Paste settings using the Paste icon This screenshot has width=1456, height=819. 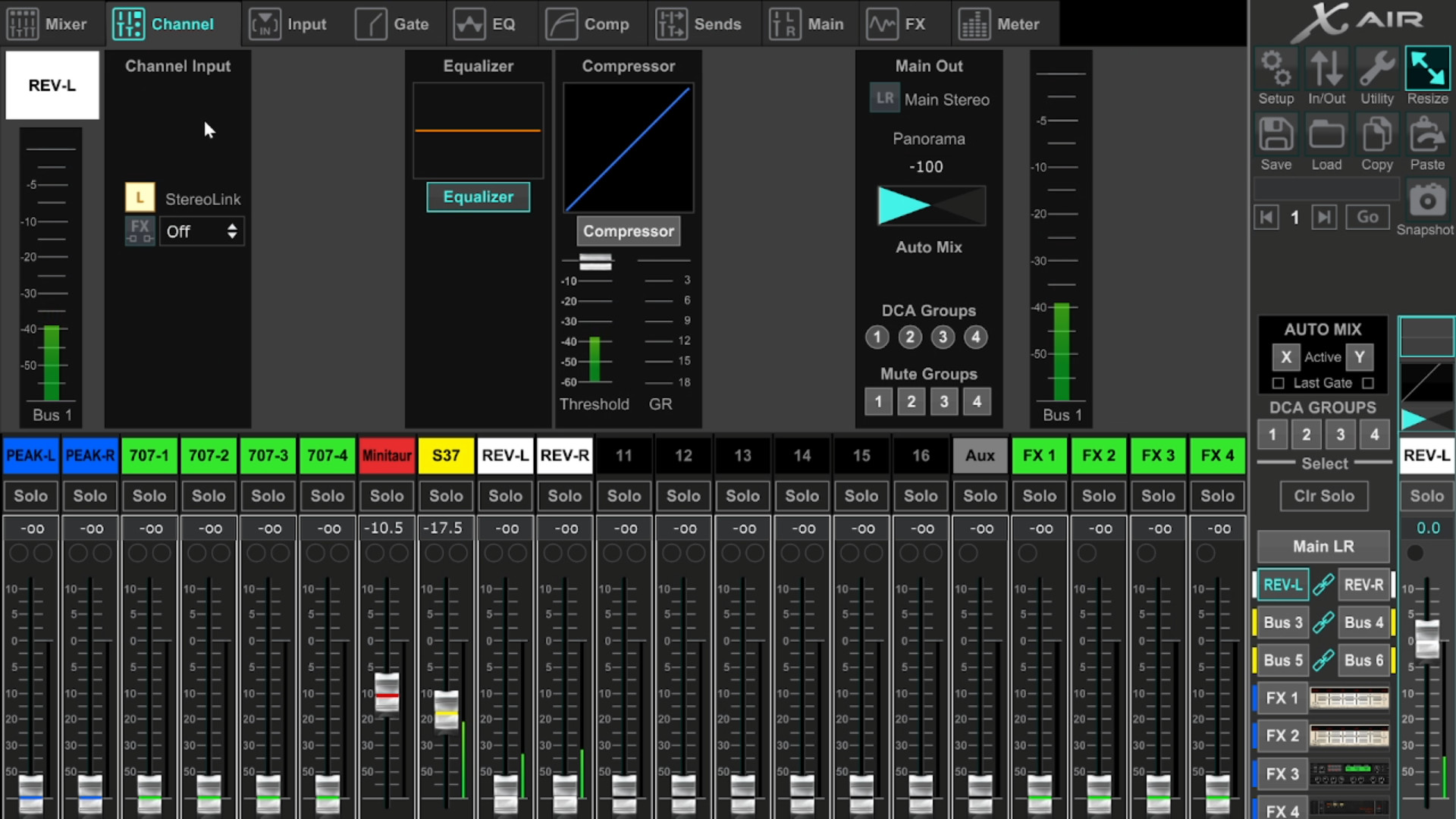coord(1426,133)
